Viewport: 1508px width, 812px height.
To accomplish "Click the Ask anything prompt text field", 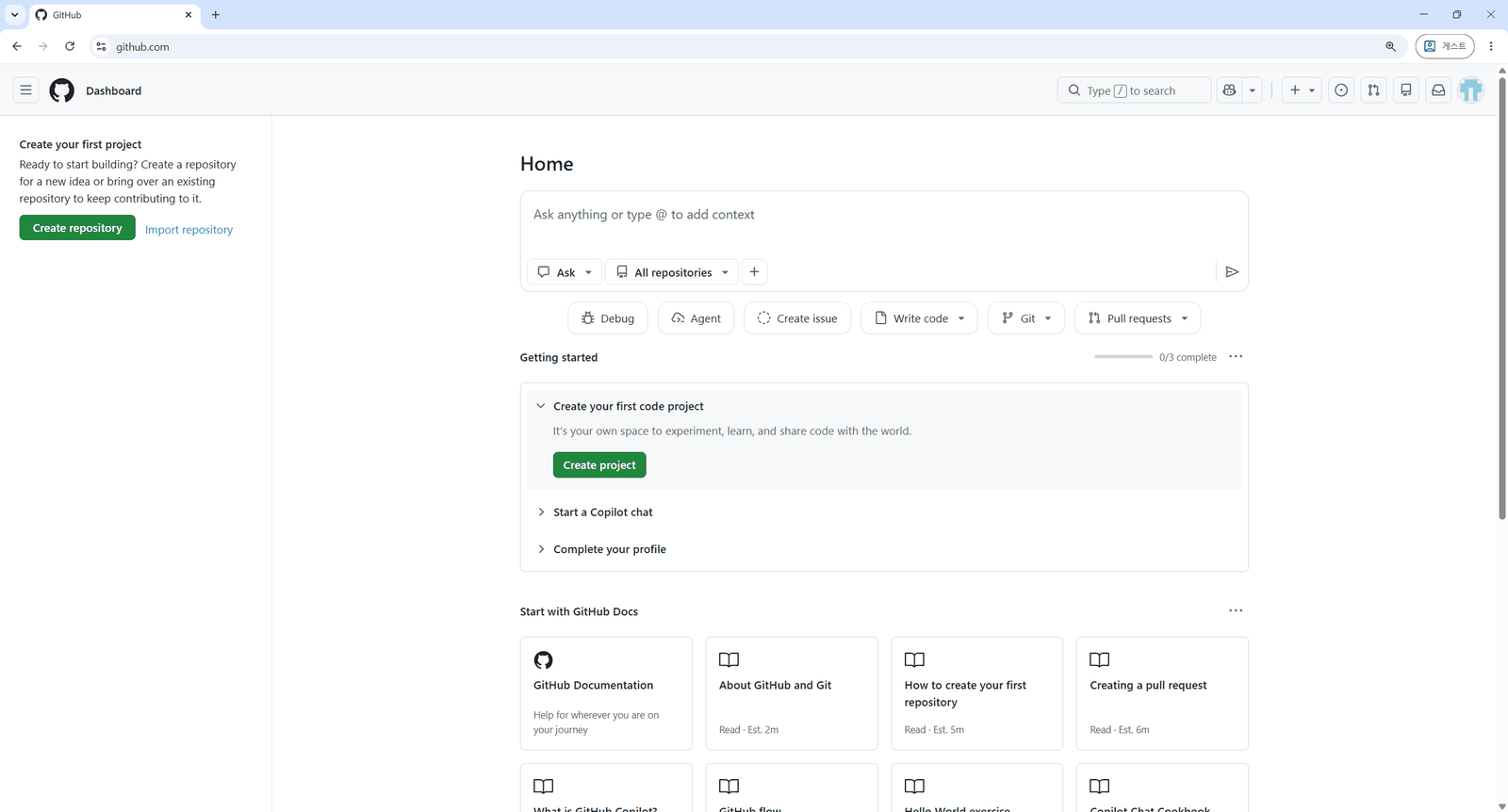I will click(884, 216).
